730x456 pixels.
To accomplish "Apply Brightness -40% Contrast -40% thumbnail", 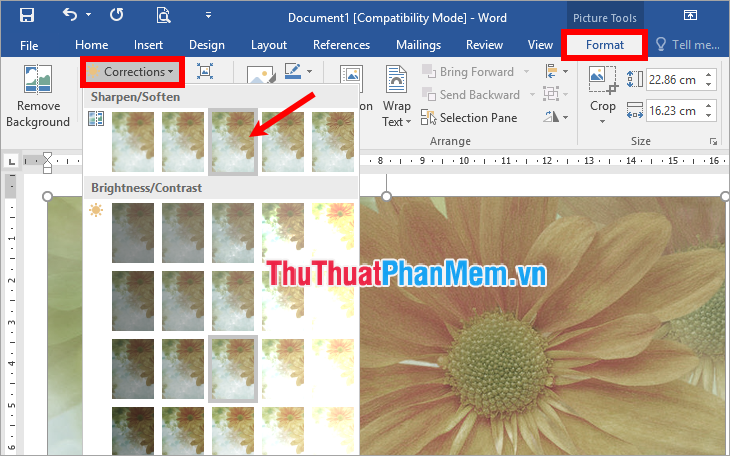I will pos(133,233).
